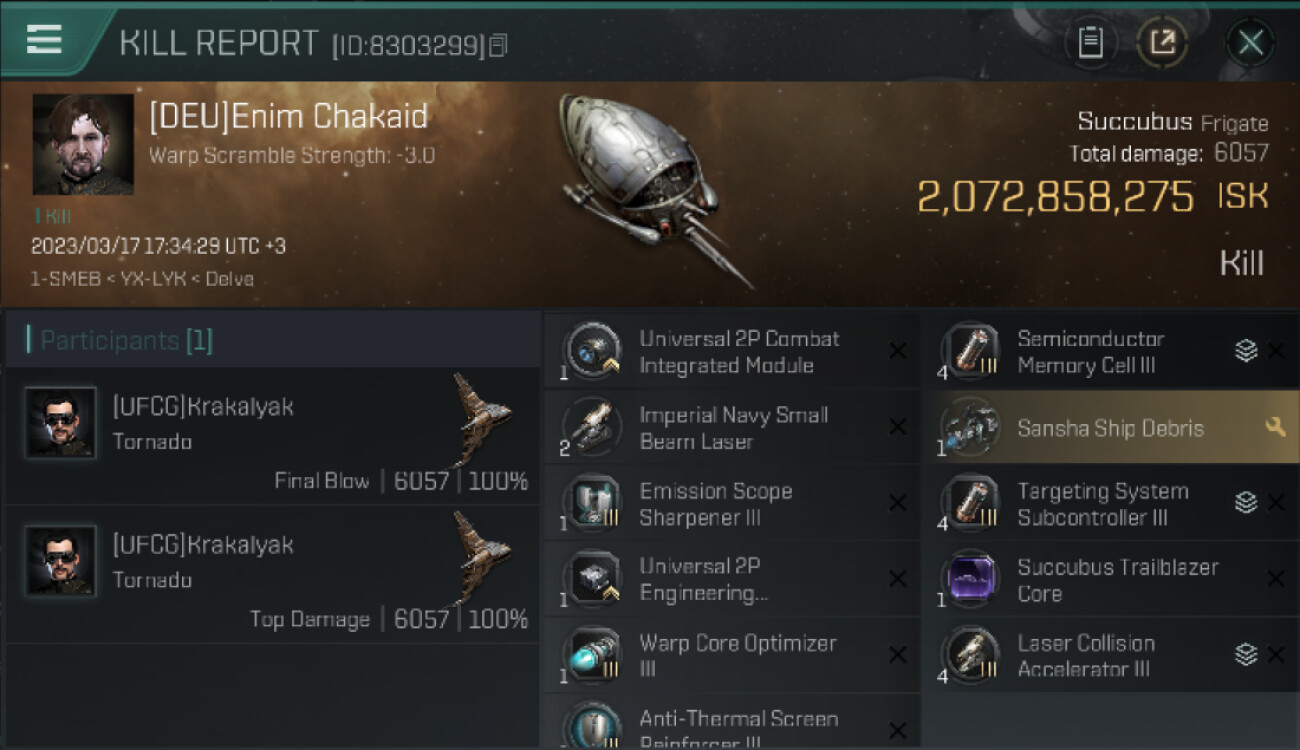This screenshot has height=750, width=1300.
Task: Close the kill report window
Action: click(x=1250, y=42)
